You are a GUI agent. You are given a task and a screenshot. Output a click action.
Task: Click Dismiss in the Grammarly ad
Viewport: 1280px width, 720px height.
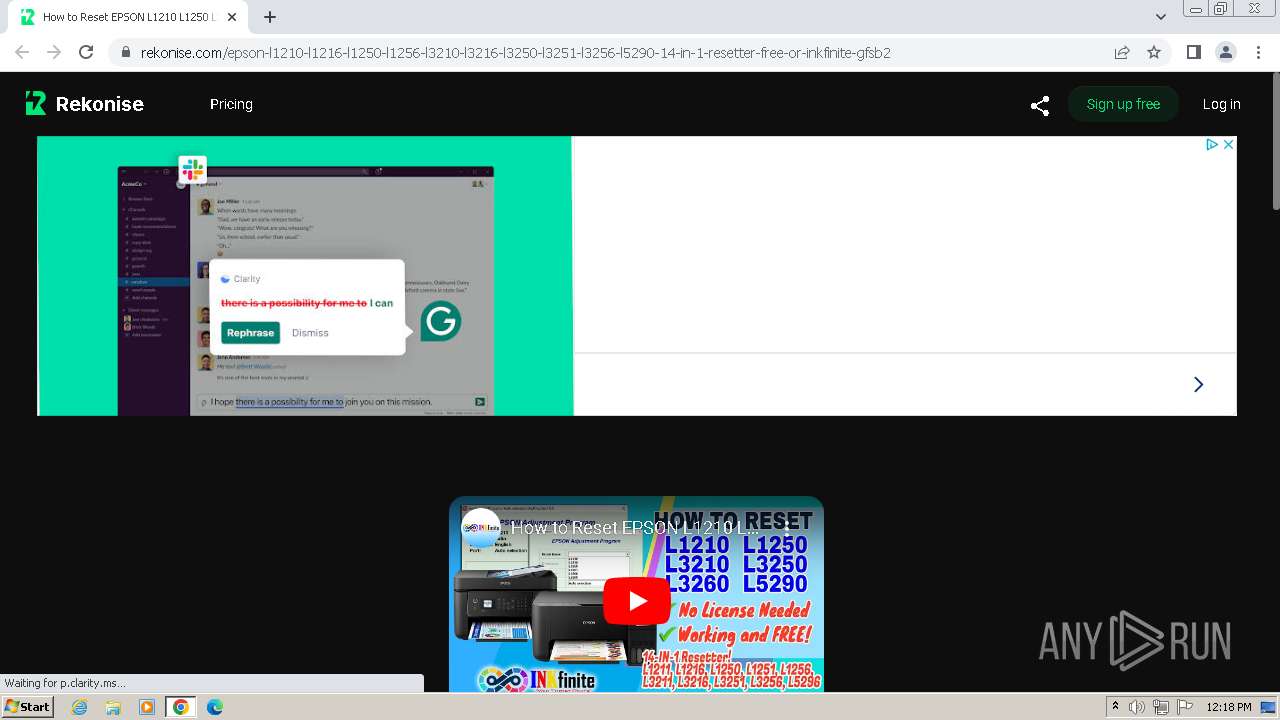pos(310,333)
